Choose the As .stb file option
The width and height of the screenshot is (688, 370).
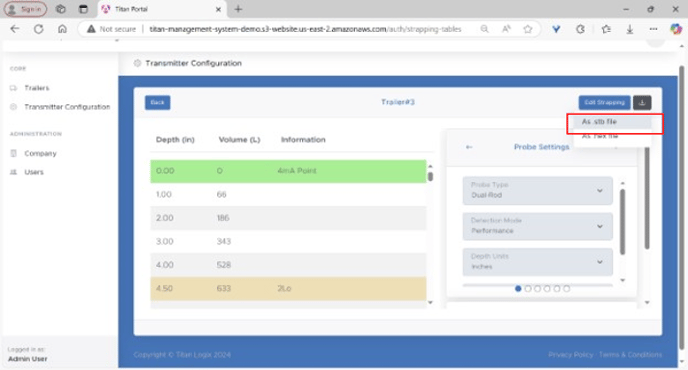(x=613, y=122)
